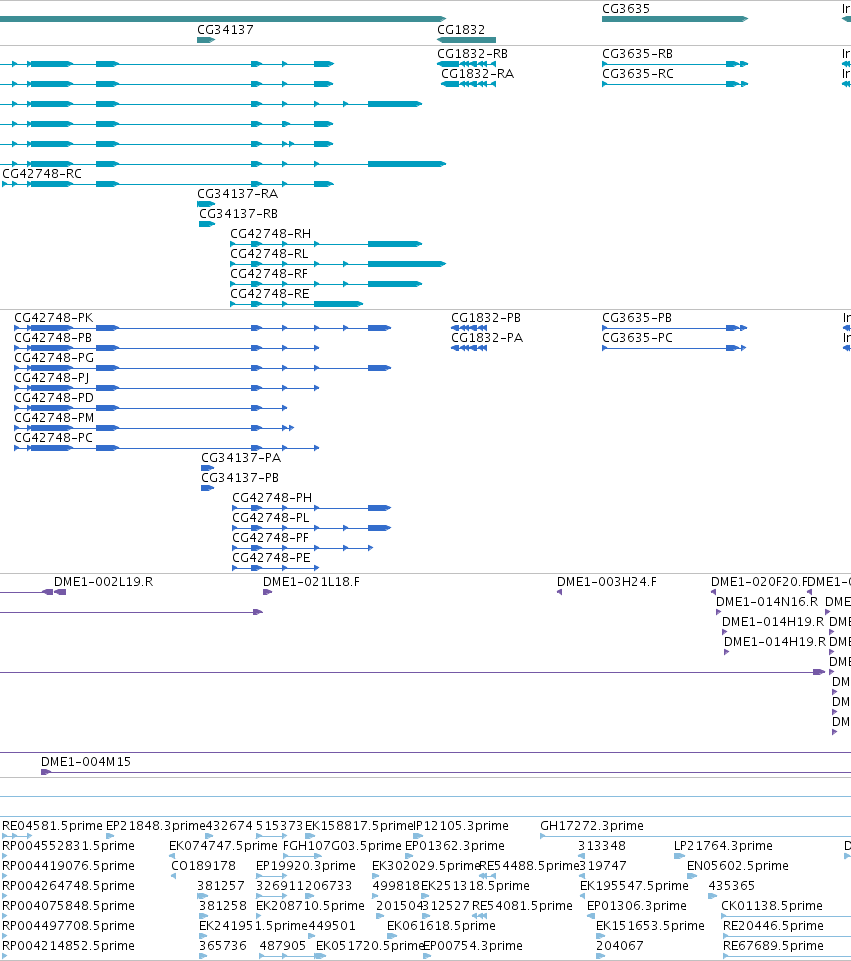Select protein CG42748-PC
The image size is (851, 961).
[x=53, y=438]
